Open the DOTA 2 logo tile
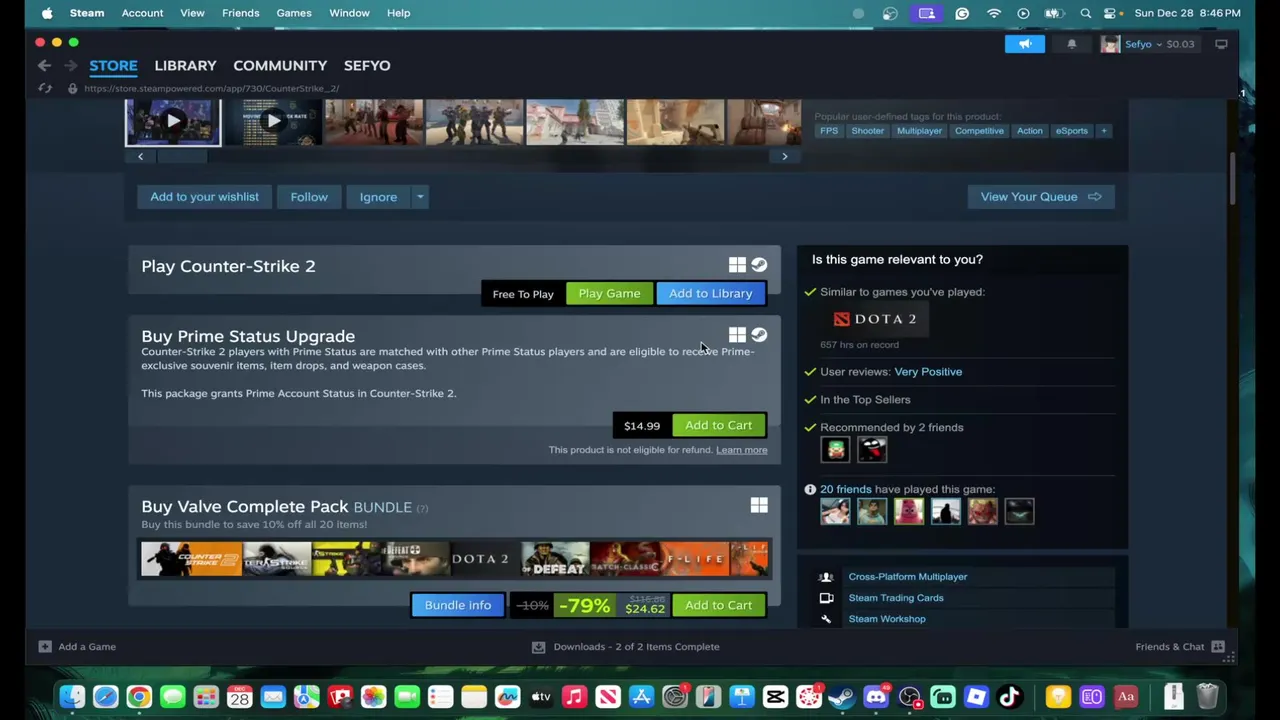 tap(875, 319)
